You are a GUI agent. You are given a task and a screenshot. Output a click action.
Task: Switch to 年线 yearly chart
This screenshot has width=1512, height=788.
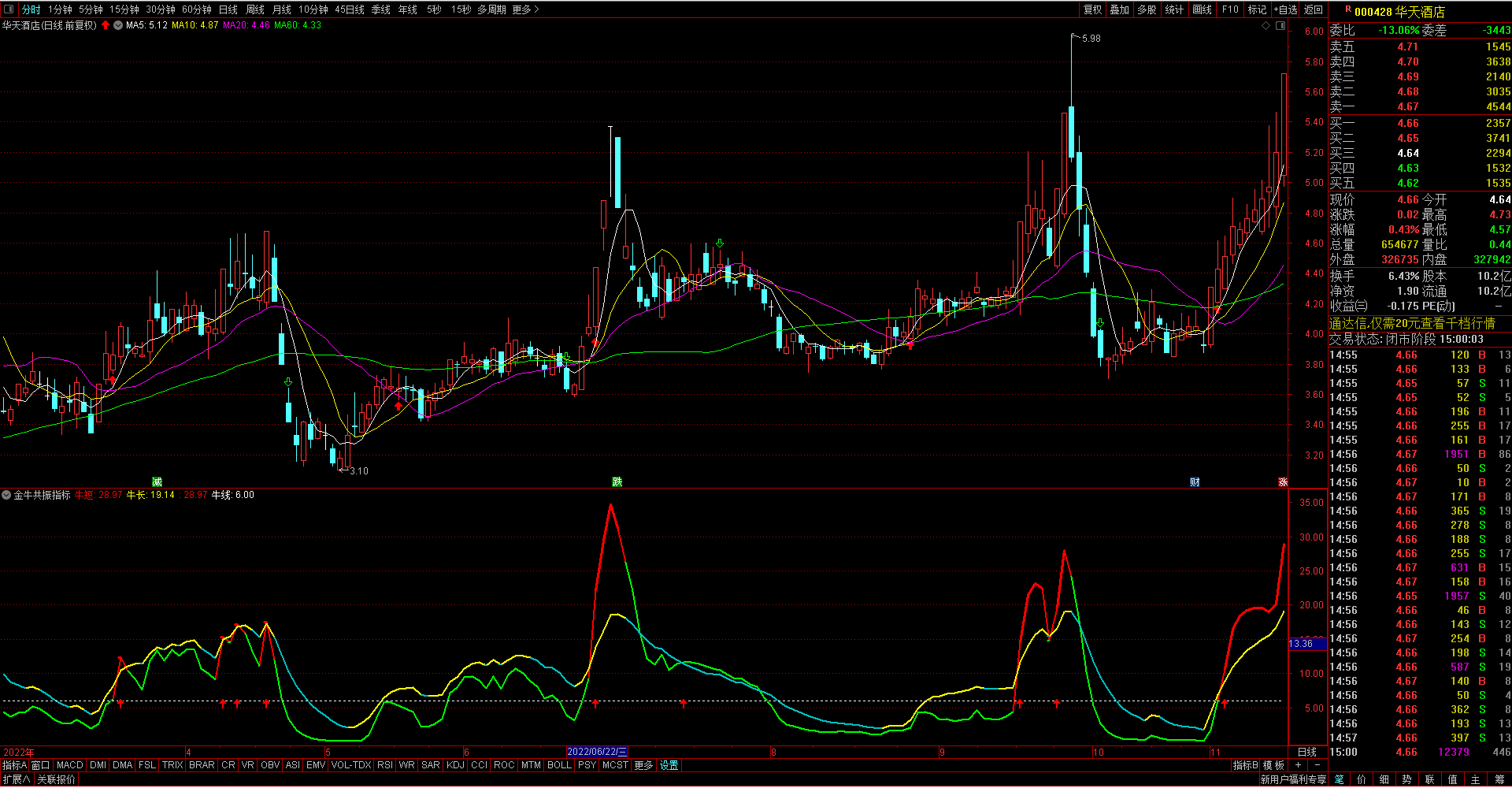click(408, 9)
